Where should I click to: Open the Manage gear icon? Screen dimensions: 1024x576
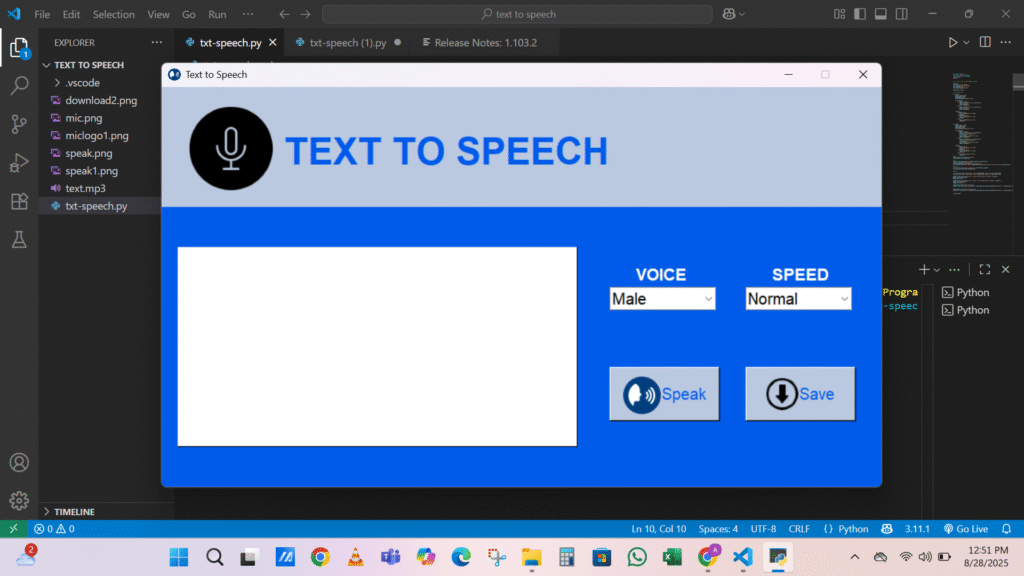[x=19, y=500]
